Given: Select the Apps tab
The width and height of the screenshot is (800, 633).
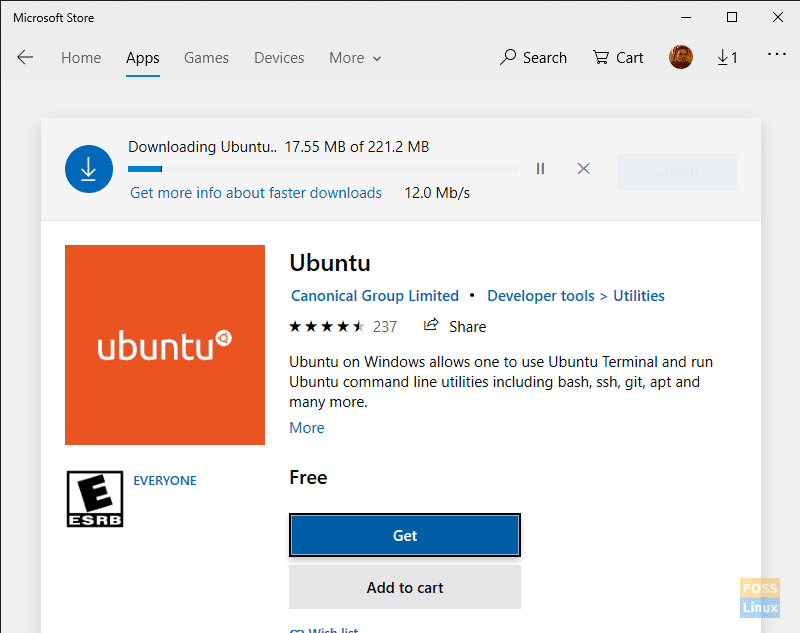Looking at the screenshot, I should [x=143, y=58].
